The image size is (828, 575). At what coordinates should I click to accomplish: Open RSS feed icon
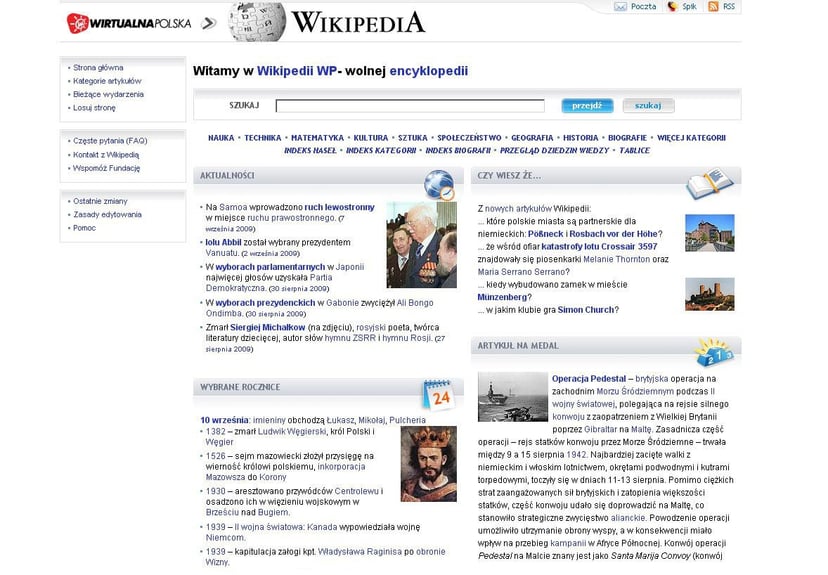(713, 6)
